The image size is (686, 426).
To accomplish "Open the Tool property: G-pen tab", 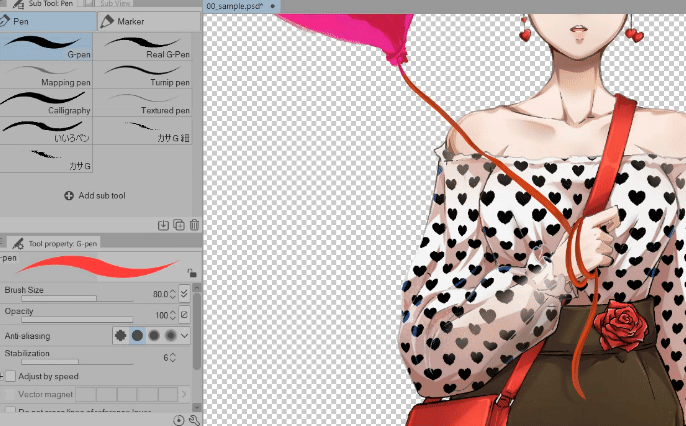I will (55, 243).
